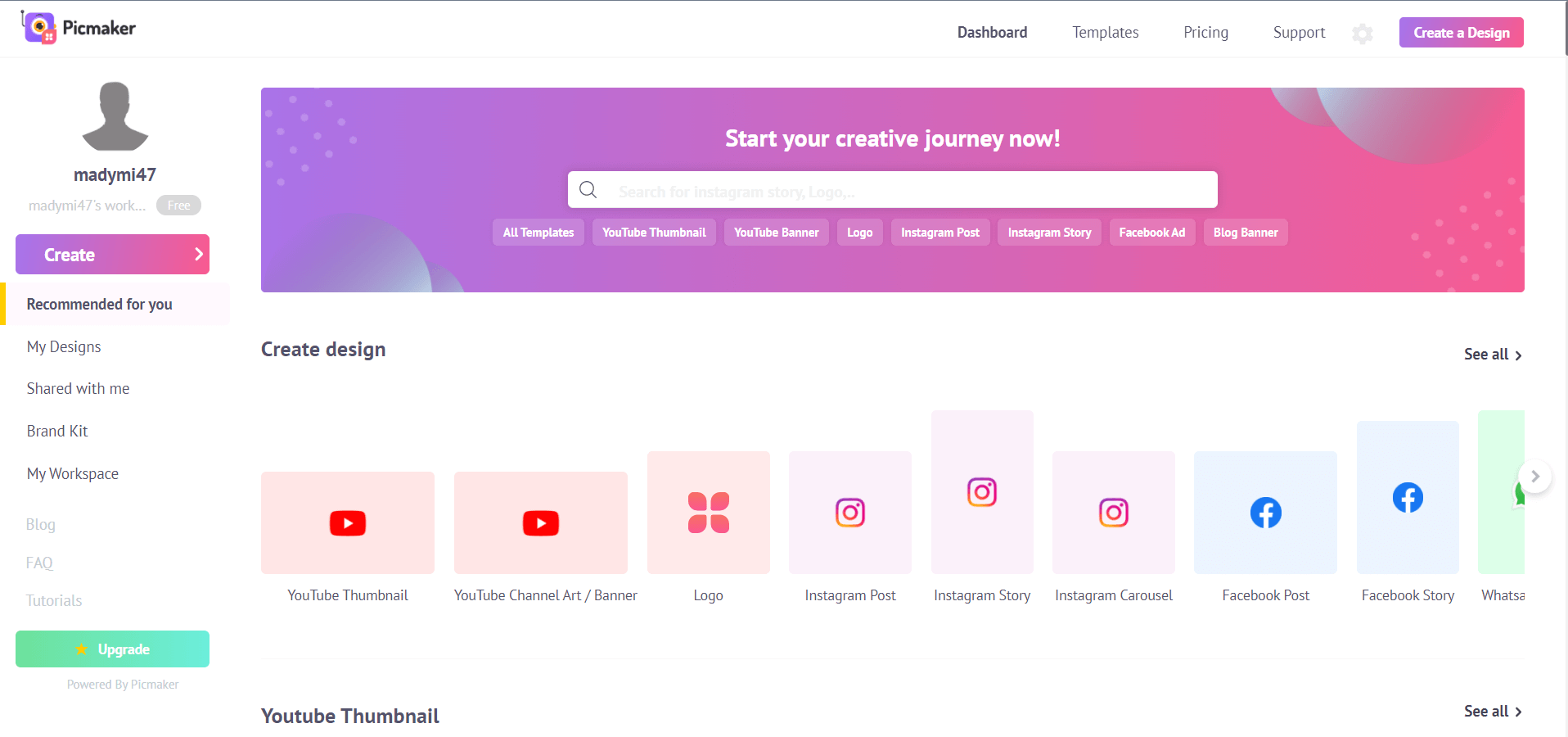Click the madymi47's workspace name

pos(87,206)
